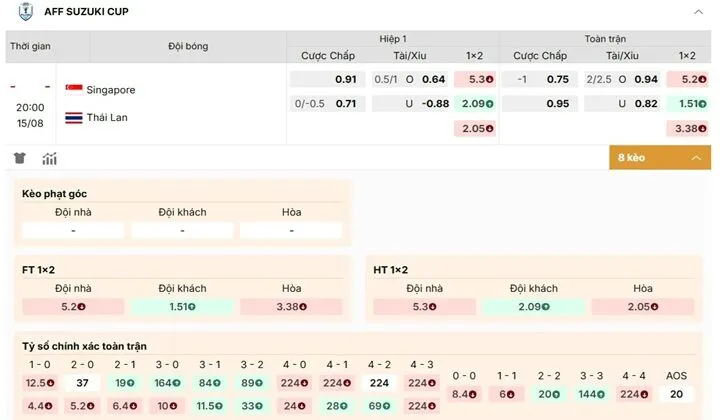Click the match time 20:00

point(30,107)
